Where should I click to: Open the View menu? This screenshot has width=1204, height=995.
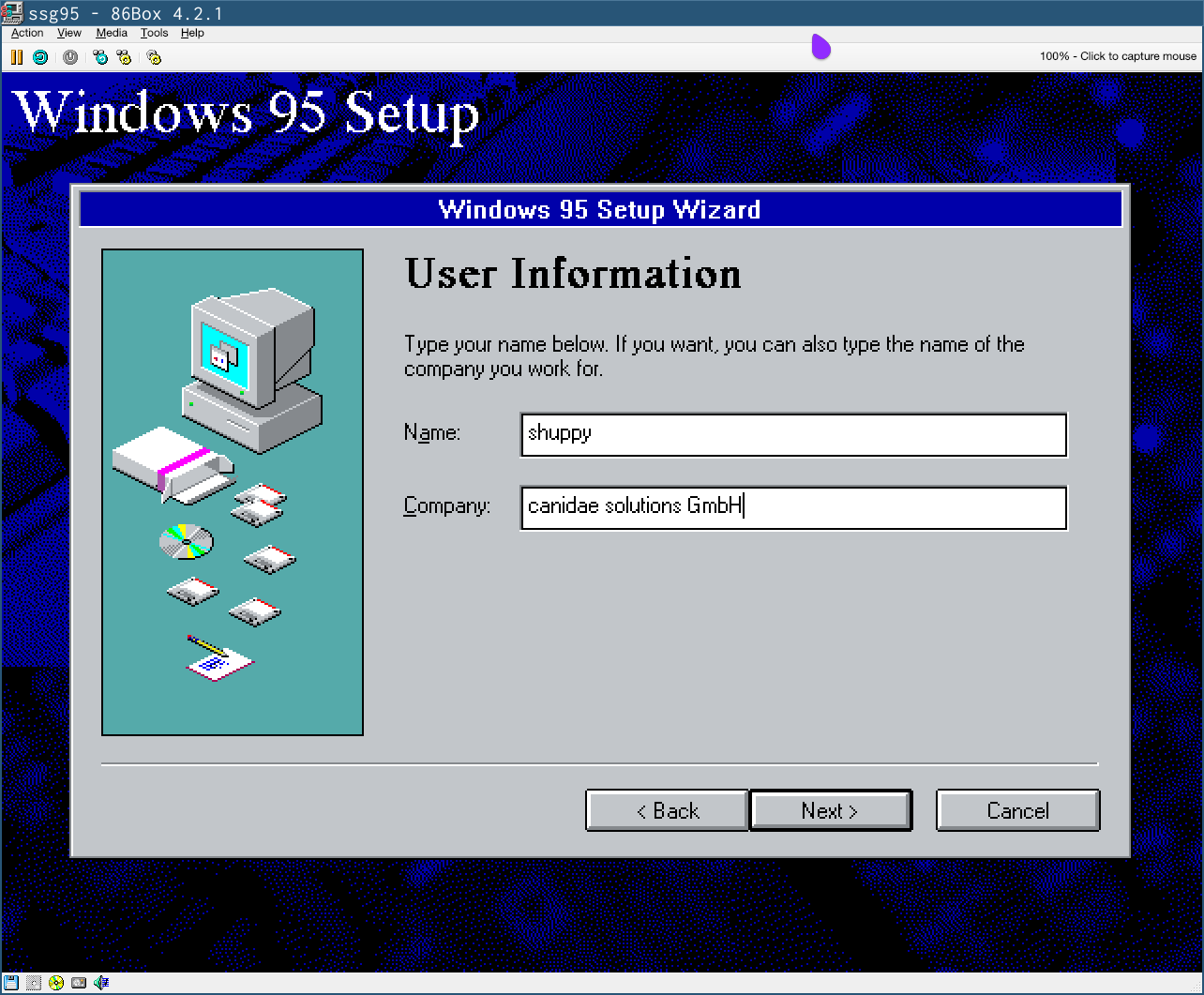tap(69, 33)
